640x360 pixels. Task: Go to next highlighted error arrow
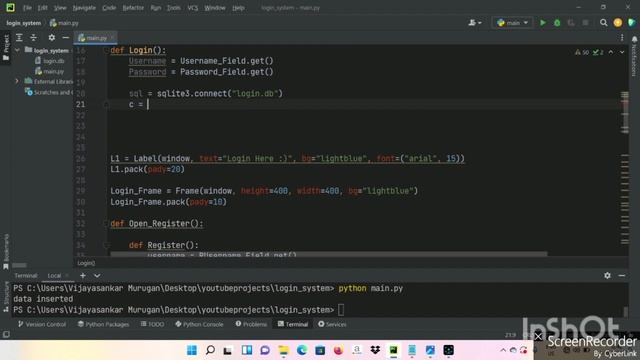click(622, 52)
